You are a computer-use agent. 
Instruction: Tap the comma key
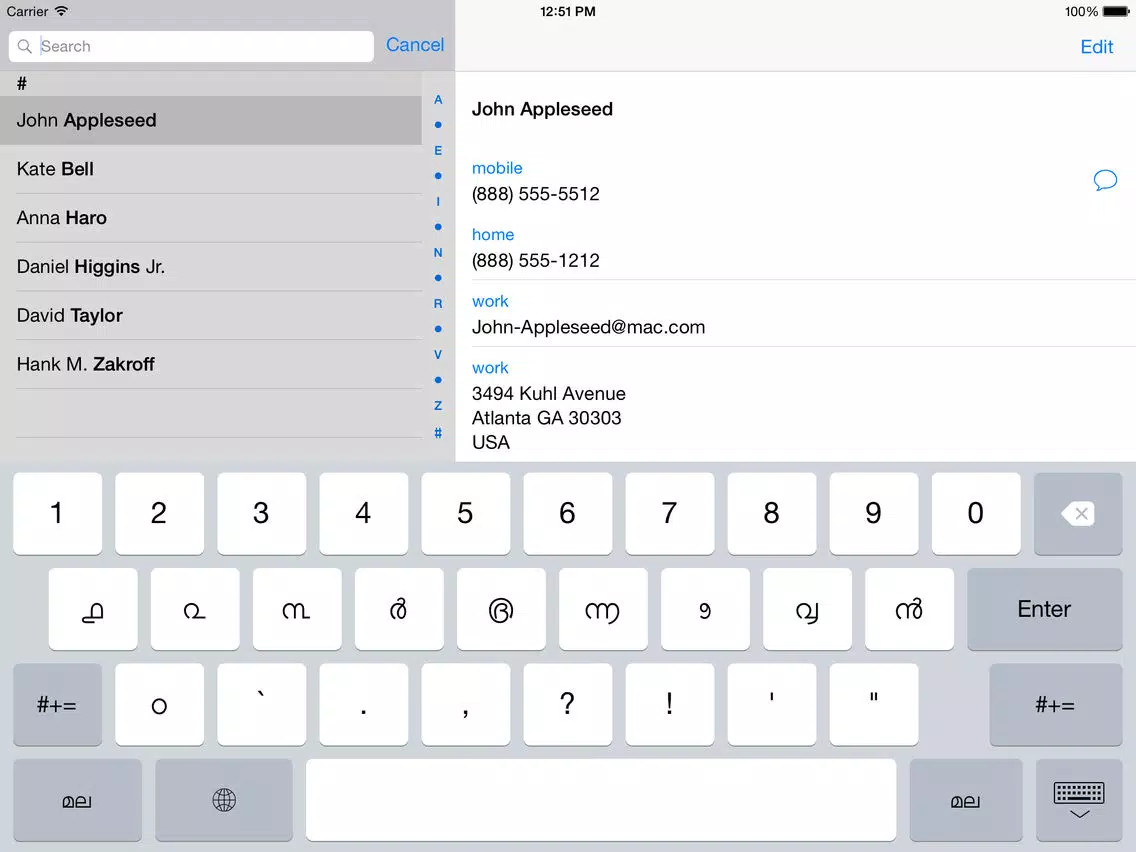click(466, 704)
